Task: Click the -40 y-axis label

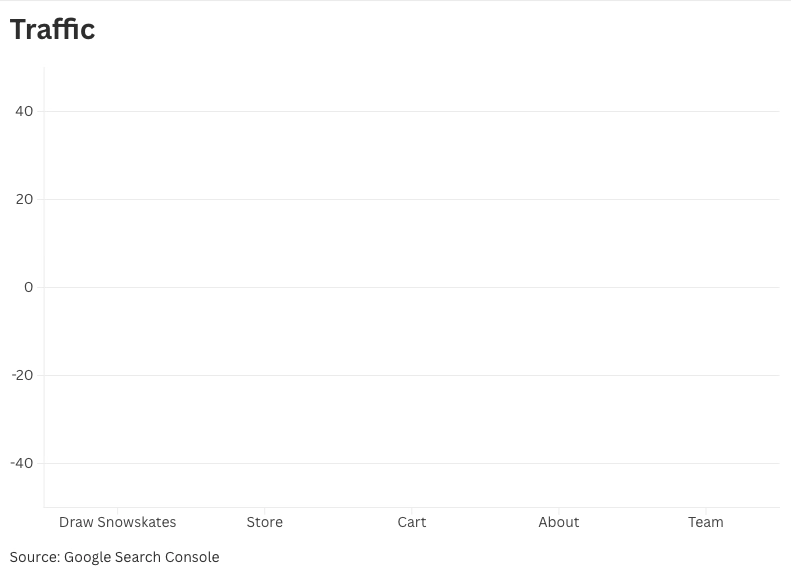Action: click(x=22, y=464)
